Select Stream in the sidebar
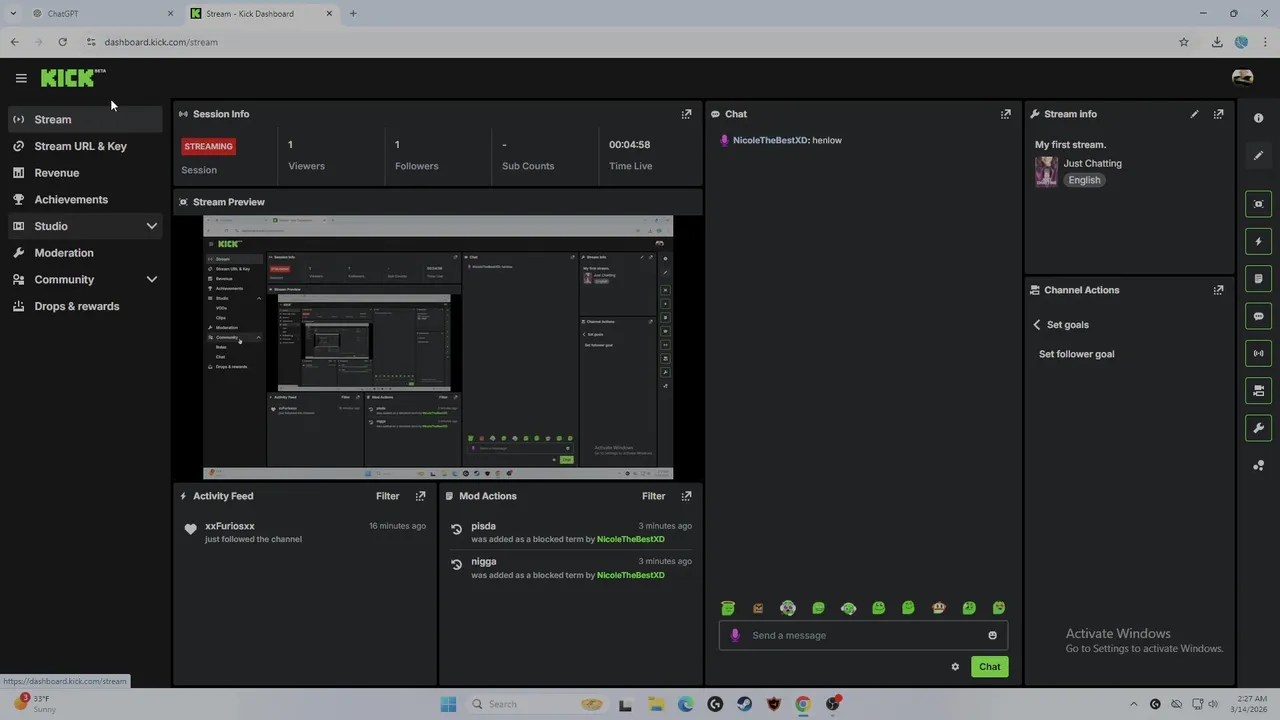Viewport: 1280px width, 720px height. pos(85,119)
